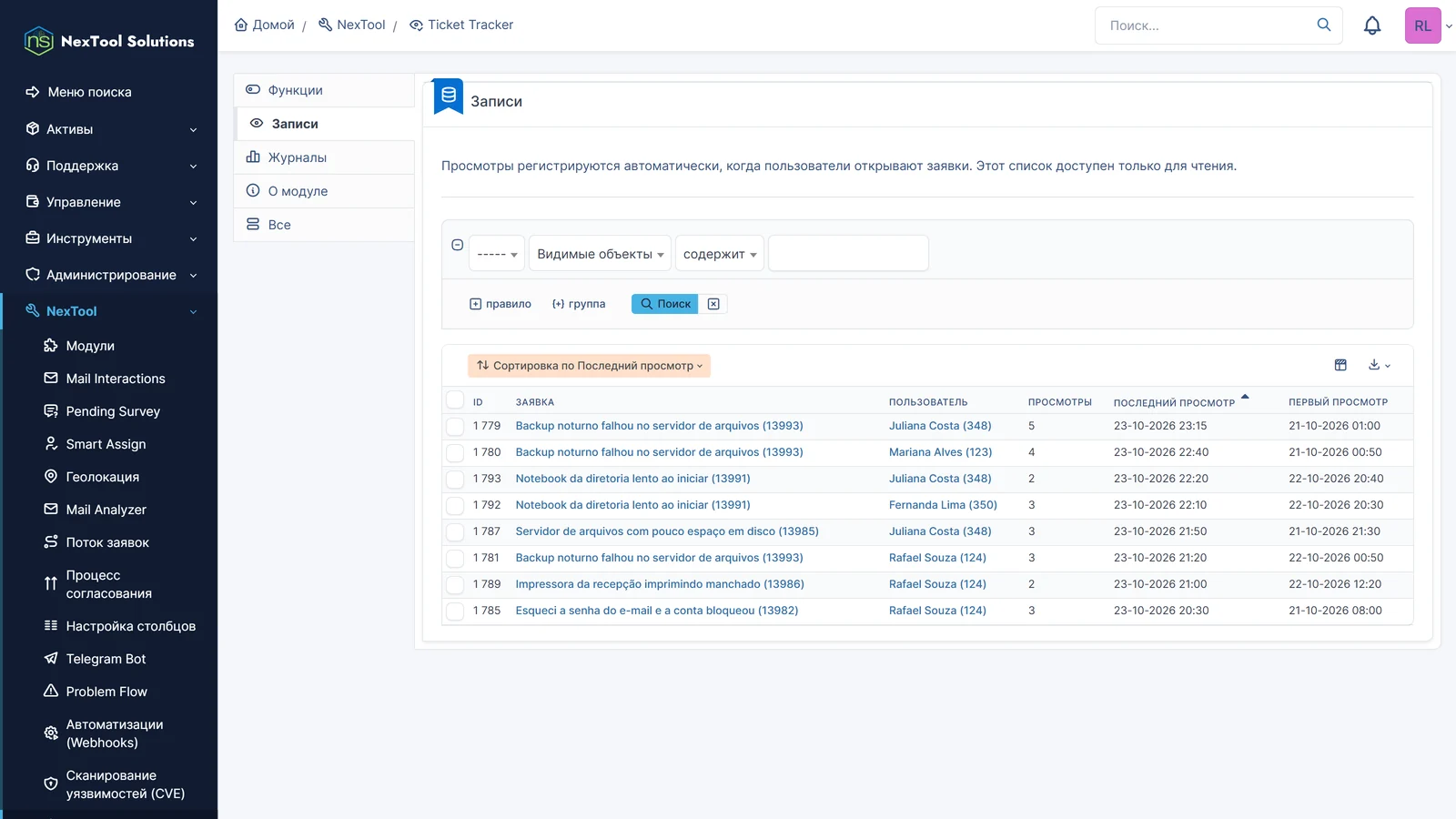Check the row checkbox for ID 1 785
The image size is (1456, 819).
pos(455,611)
